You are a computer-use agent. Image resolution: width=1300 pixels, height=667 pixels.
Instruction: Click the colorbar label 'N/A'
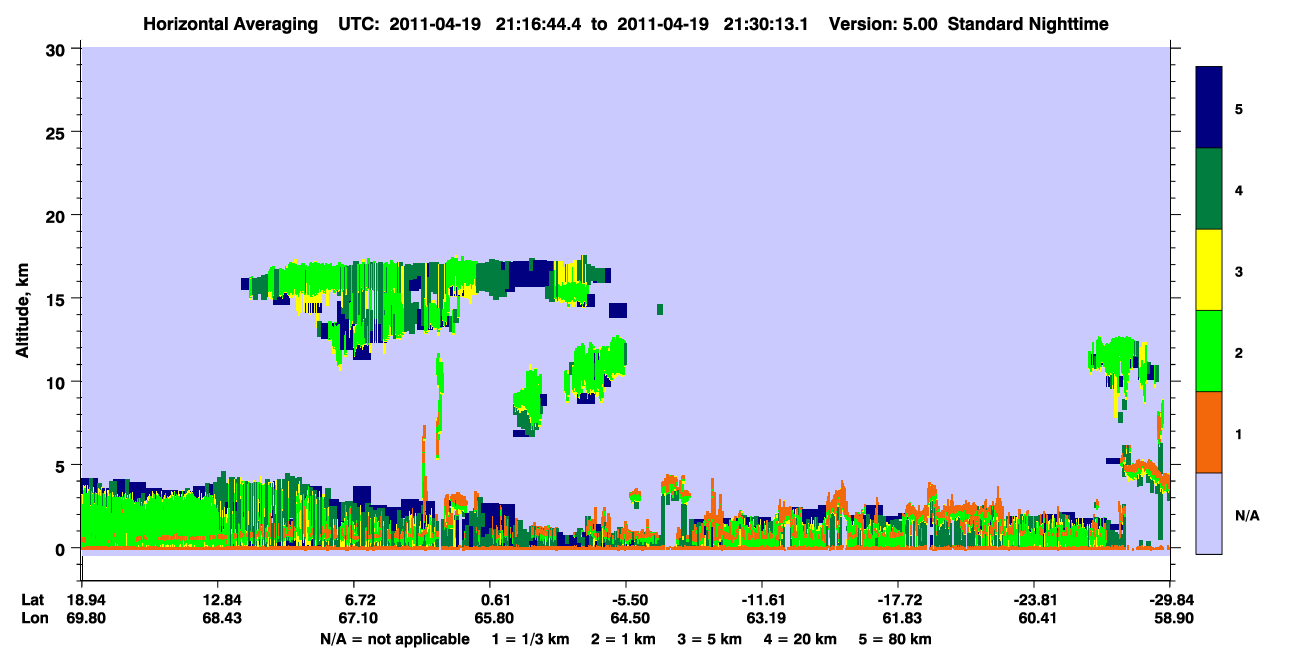pyautogui.click(x=1246, y=516)
